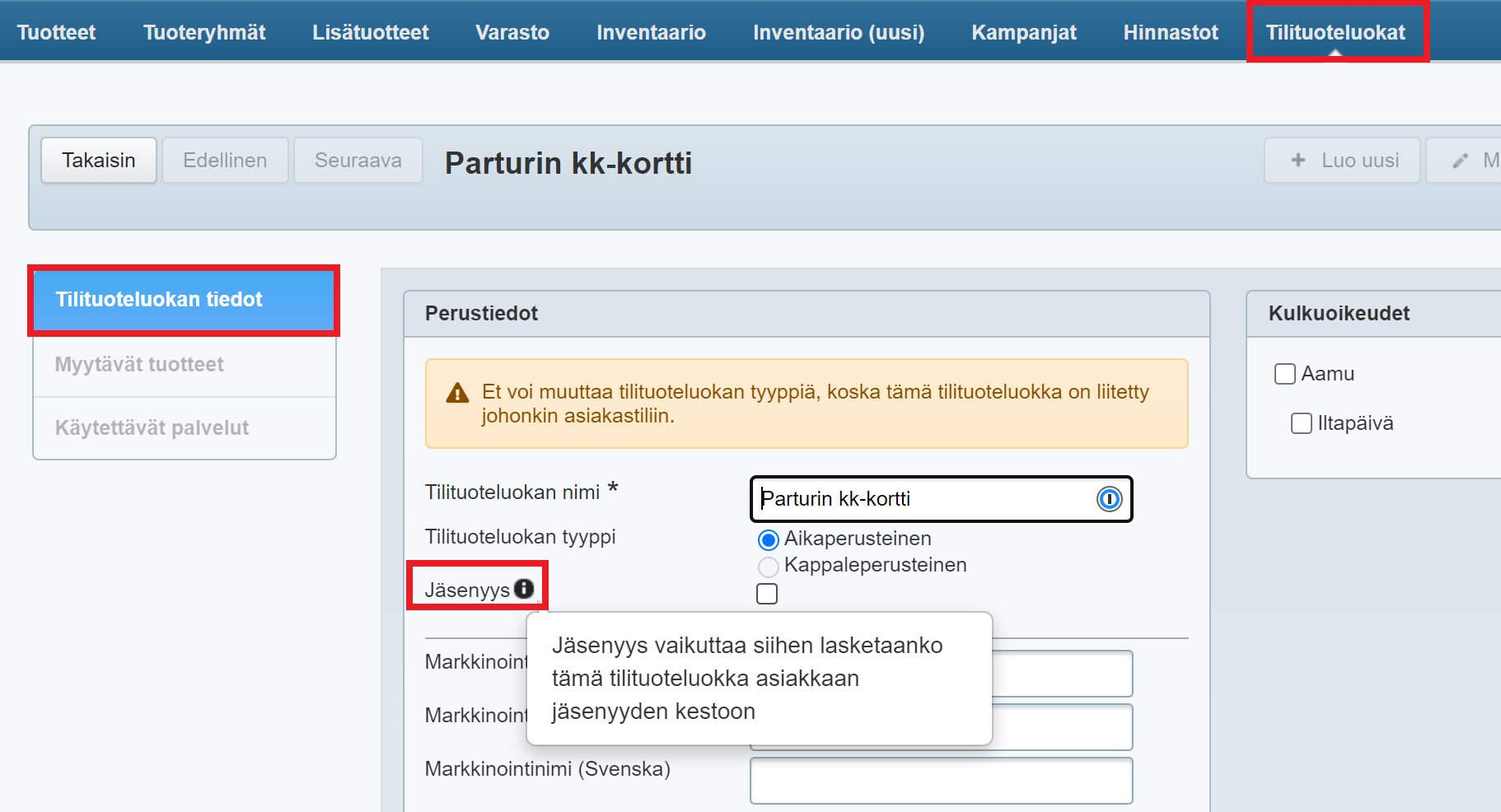
Task: Choose the Kappaleperusteinen radio option
Action: 768,567
